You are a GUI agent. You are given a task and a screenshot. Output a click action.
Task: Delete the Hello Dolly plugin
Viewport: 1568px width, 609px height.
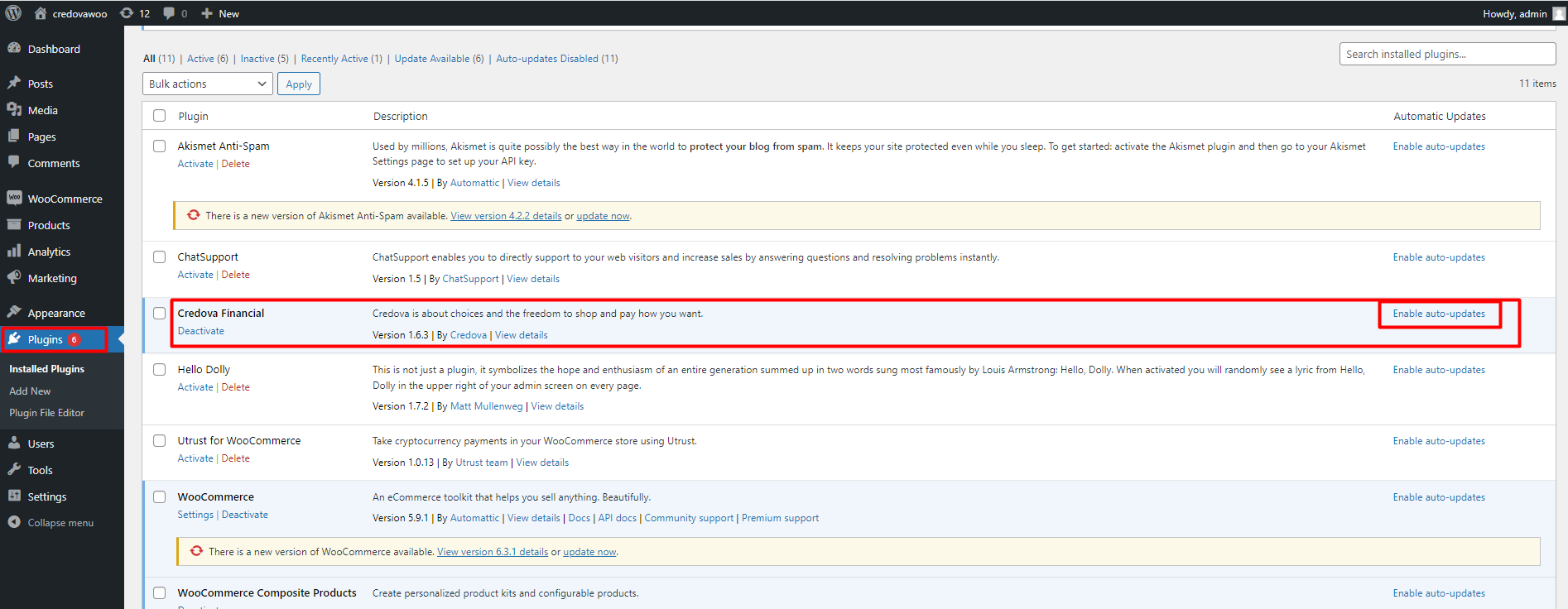point(236,387)
